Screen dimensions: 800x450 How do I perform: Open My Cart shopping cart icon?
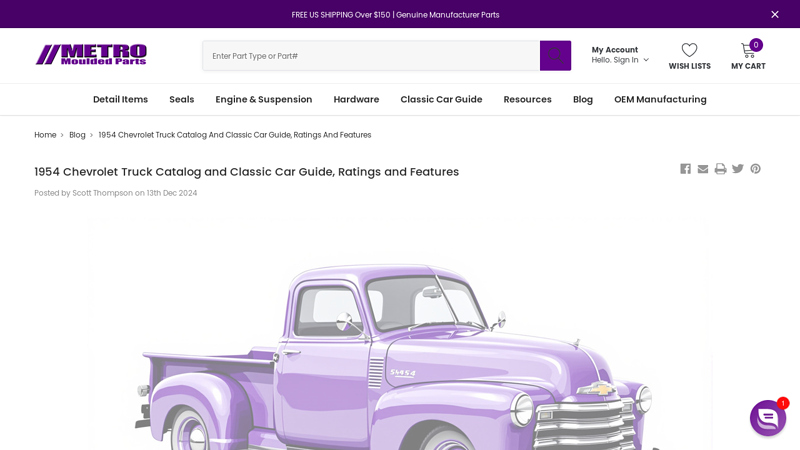click(748, 50)
